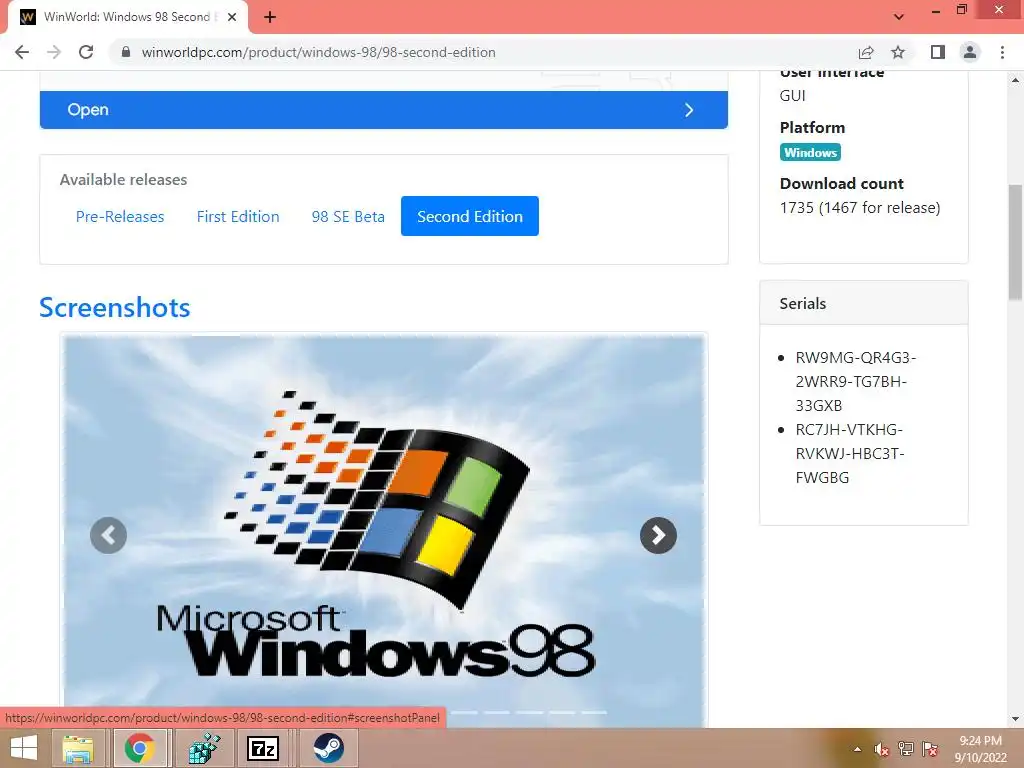Click the Chrome taskbar icon
This screenshot has height=768, width=1024.
(x=140, y=748)
